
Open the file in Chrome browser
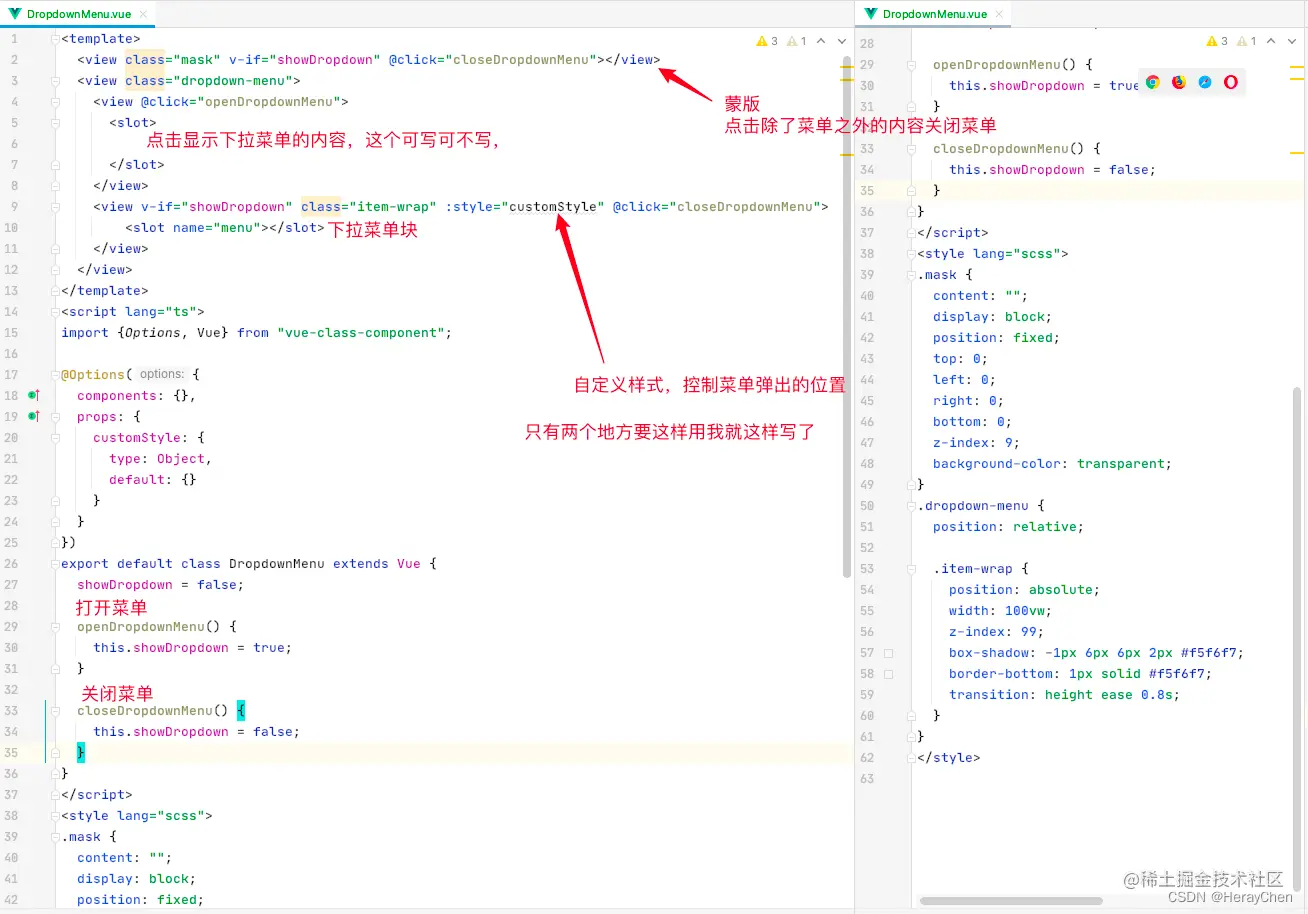[x=1153, y=82]
